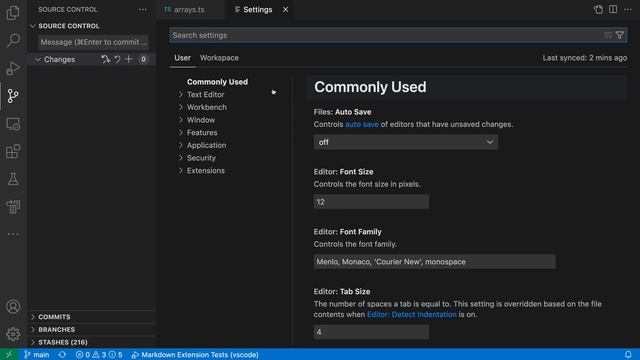Image resolution: width=640 pixels, height=360 pixels.
Task: Split the editor right
Action: click(613, 9)
